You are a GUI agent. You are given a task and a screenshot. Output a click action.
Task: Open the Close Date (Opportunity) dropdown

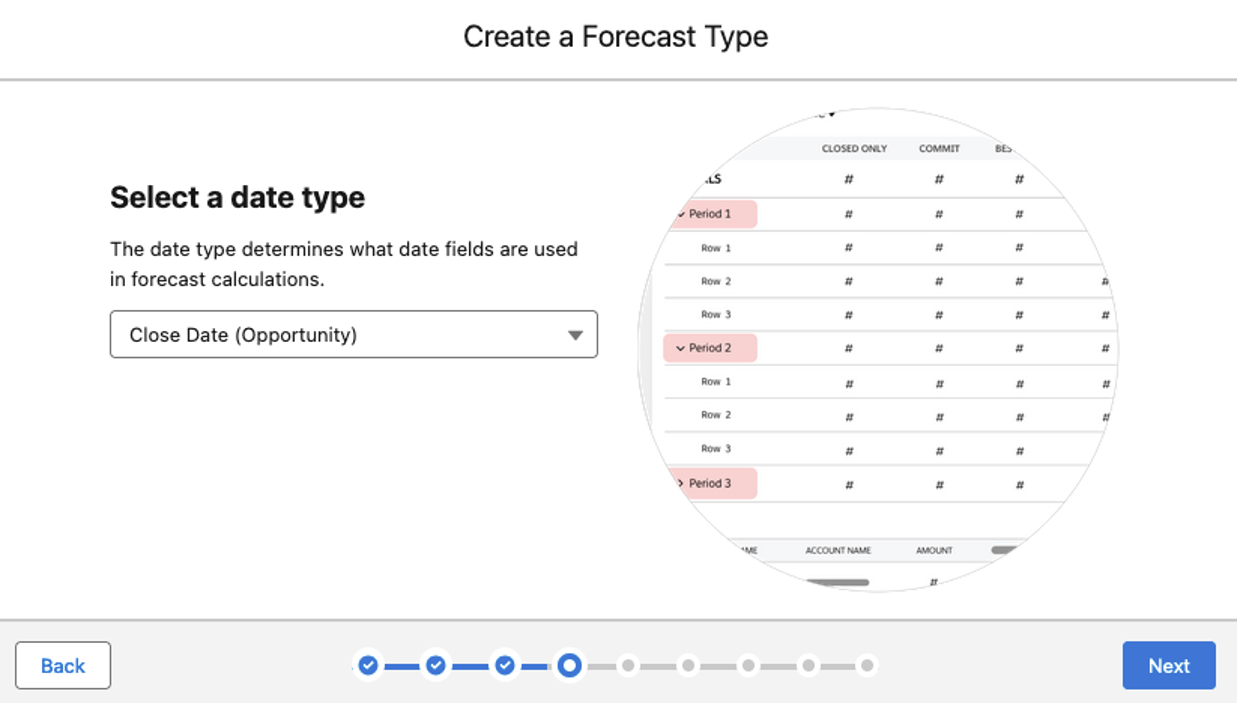point(354,335)
